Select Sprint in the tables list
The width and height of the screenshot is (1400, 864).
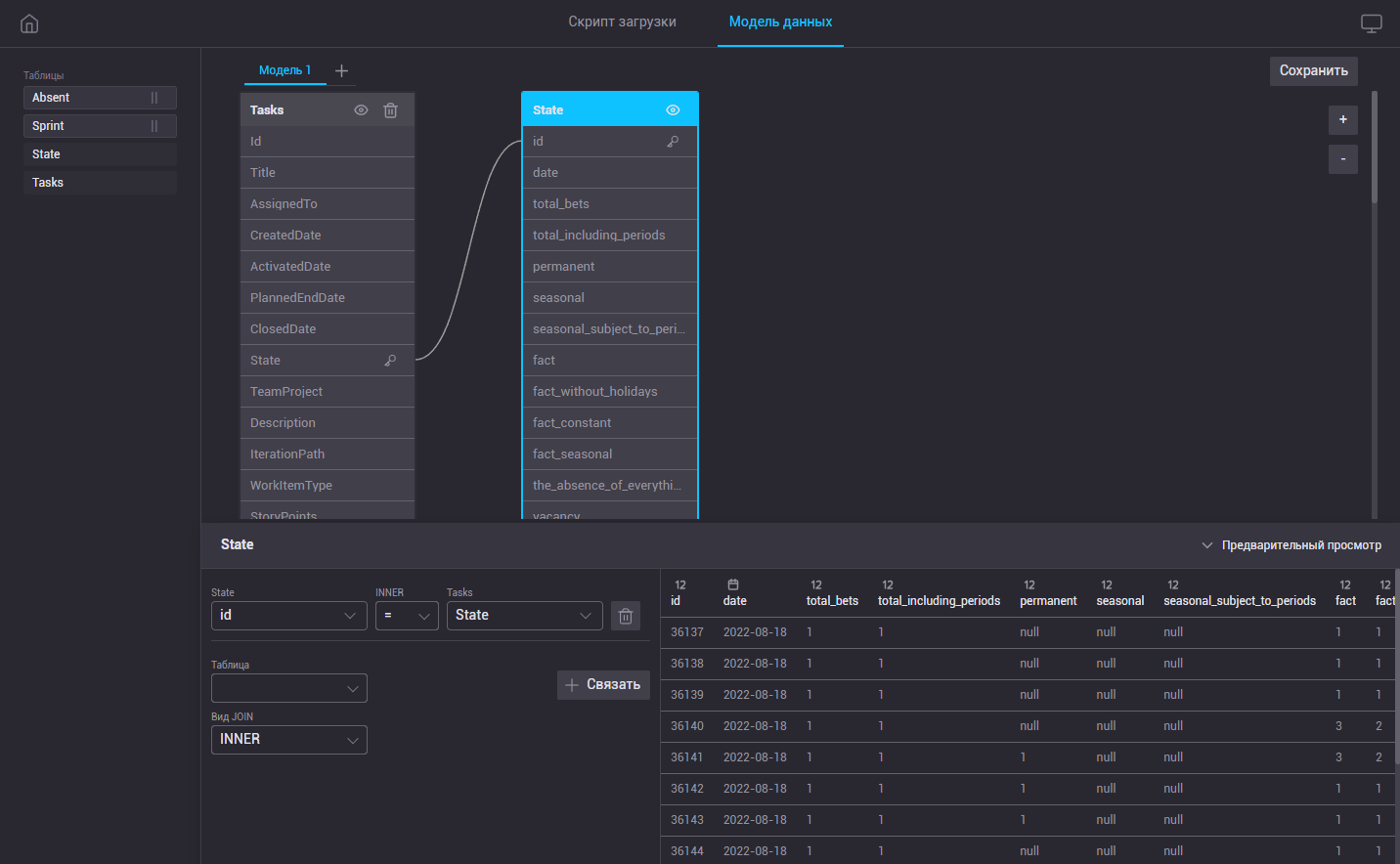tap(100, 126)
